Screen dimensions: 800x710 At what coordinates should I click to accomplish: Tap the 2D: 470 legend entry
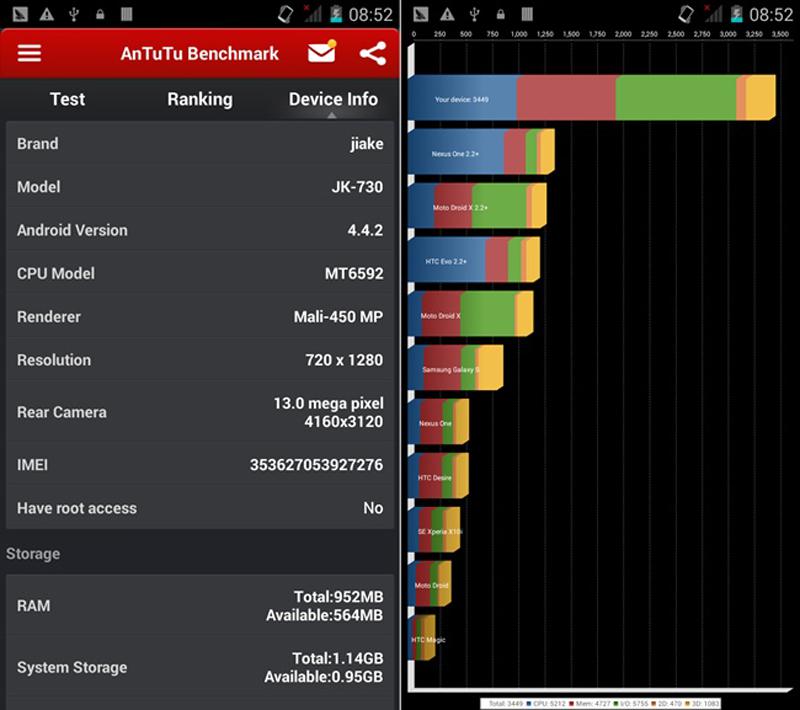[x=667, y=704]
